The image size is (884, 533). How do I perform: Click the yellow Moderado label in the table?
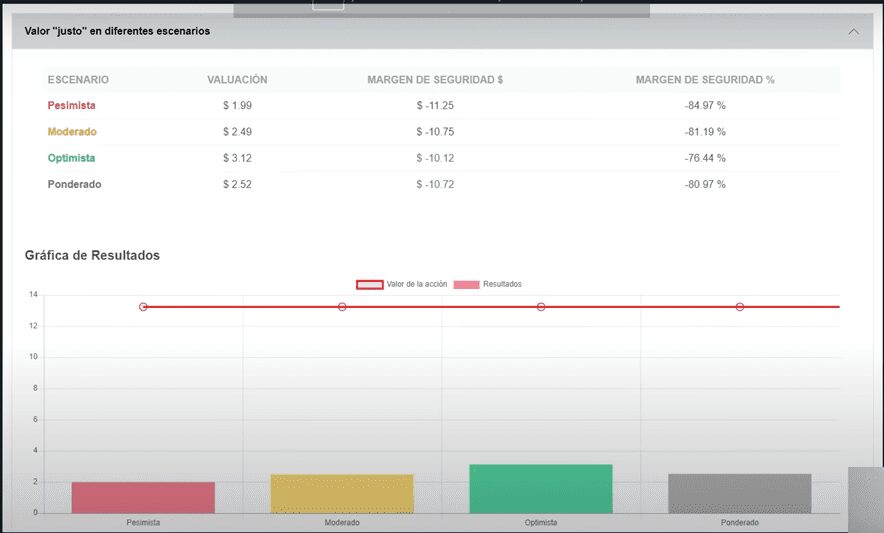(x=72, y=132)
